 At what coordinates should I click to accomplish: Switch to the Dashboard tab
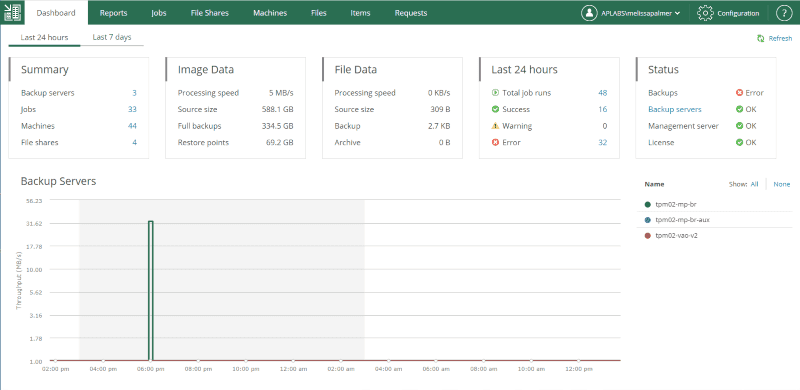(56, 13)
